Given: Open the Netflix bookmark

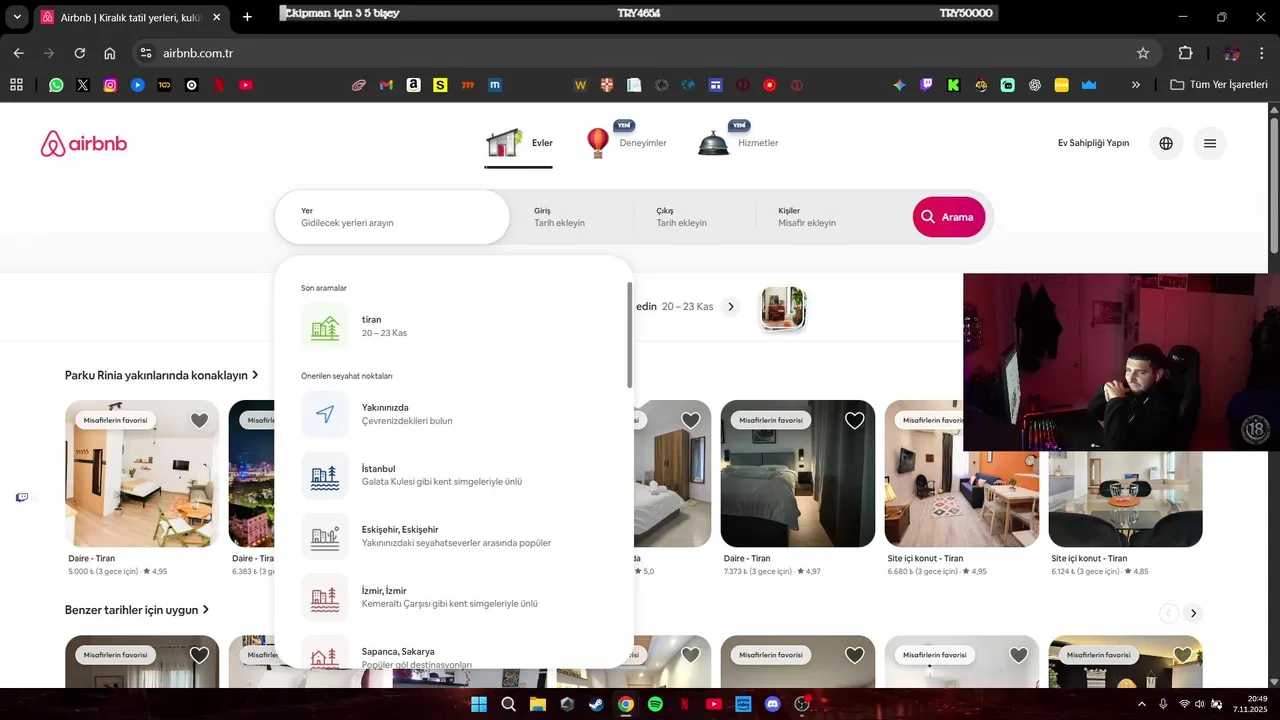Looking at the screenshot, I should tap(218, 85).
